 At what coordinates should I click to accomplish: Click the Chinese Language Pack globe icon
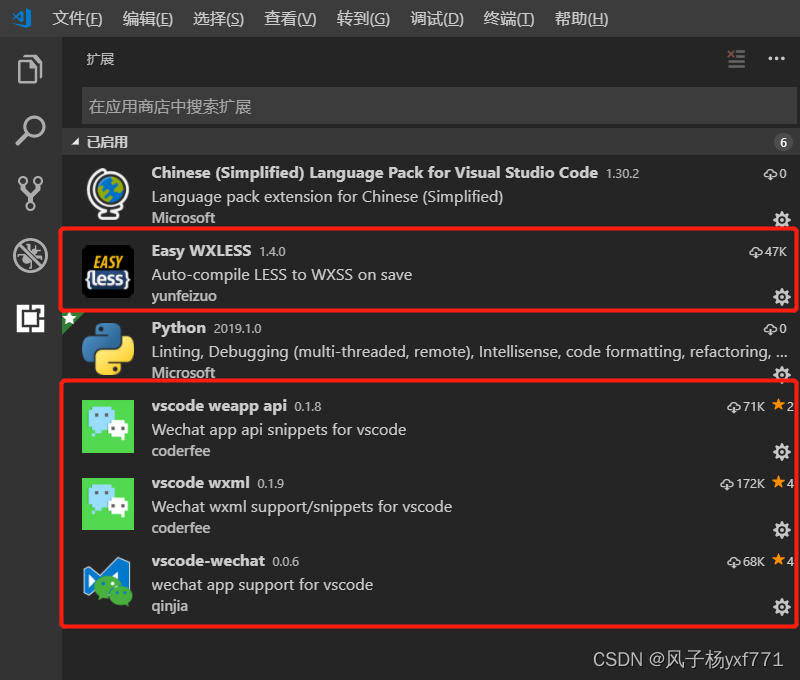pyautogui.click(x=108, y=194)
